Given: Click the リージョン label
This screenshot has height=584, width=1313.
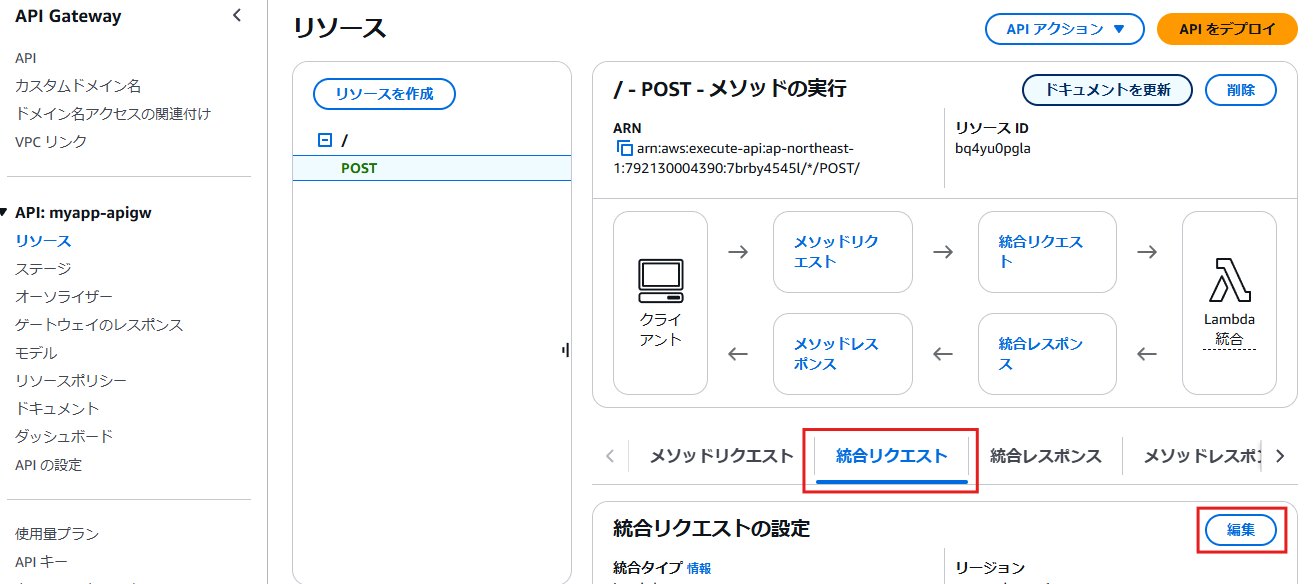Looking at the screenshot, I should [990, 568].
